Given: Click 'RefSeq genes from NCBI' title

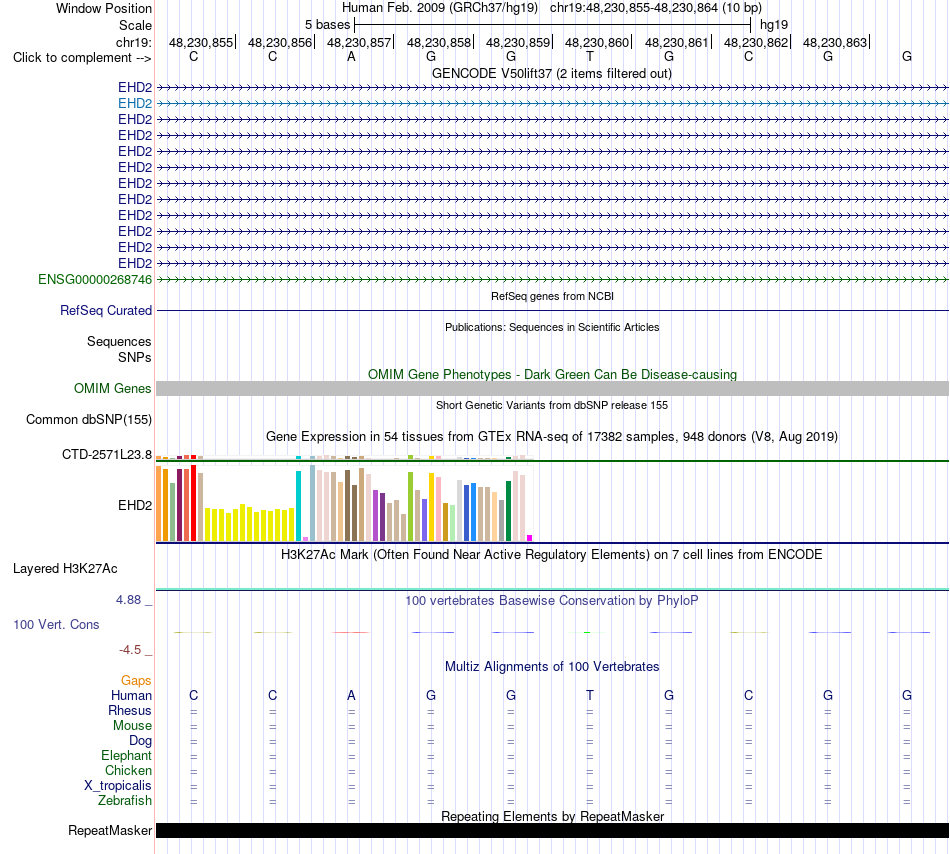Looking at the screenshot, I should pyautogui.click(x=552, y=296).
